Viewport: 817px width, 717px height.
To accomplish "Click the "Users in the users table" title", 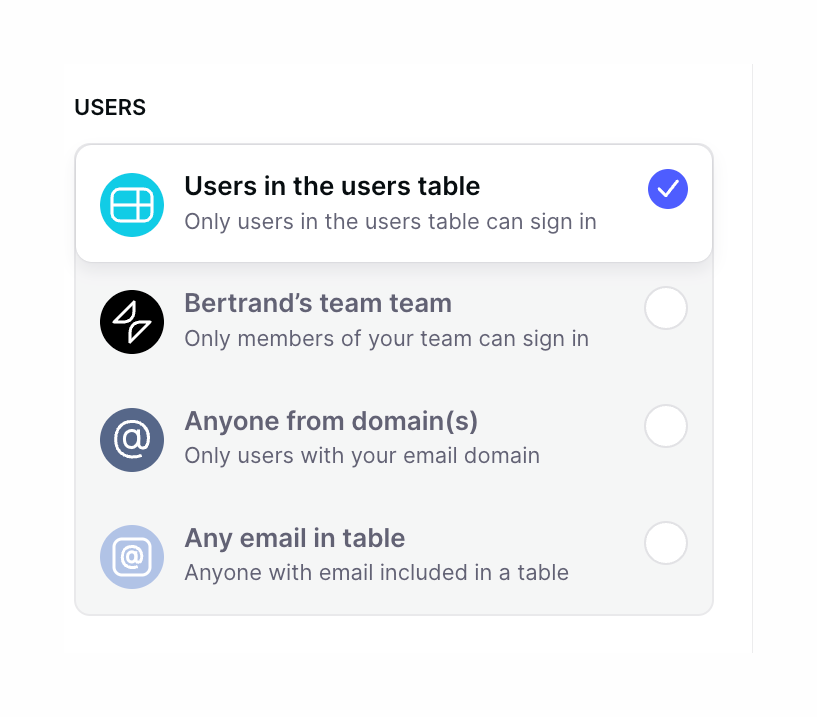I will coord(332,186).
